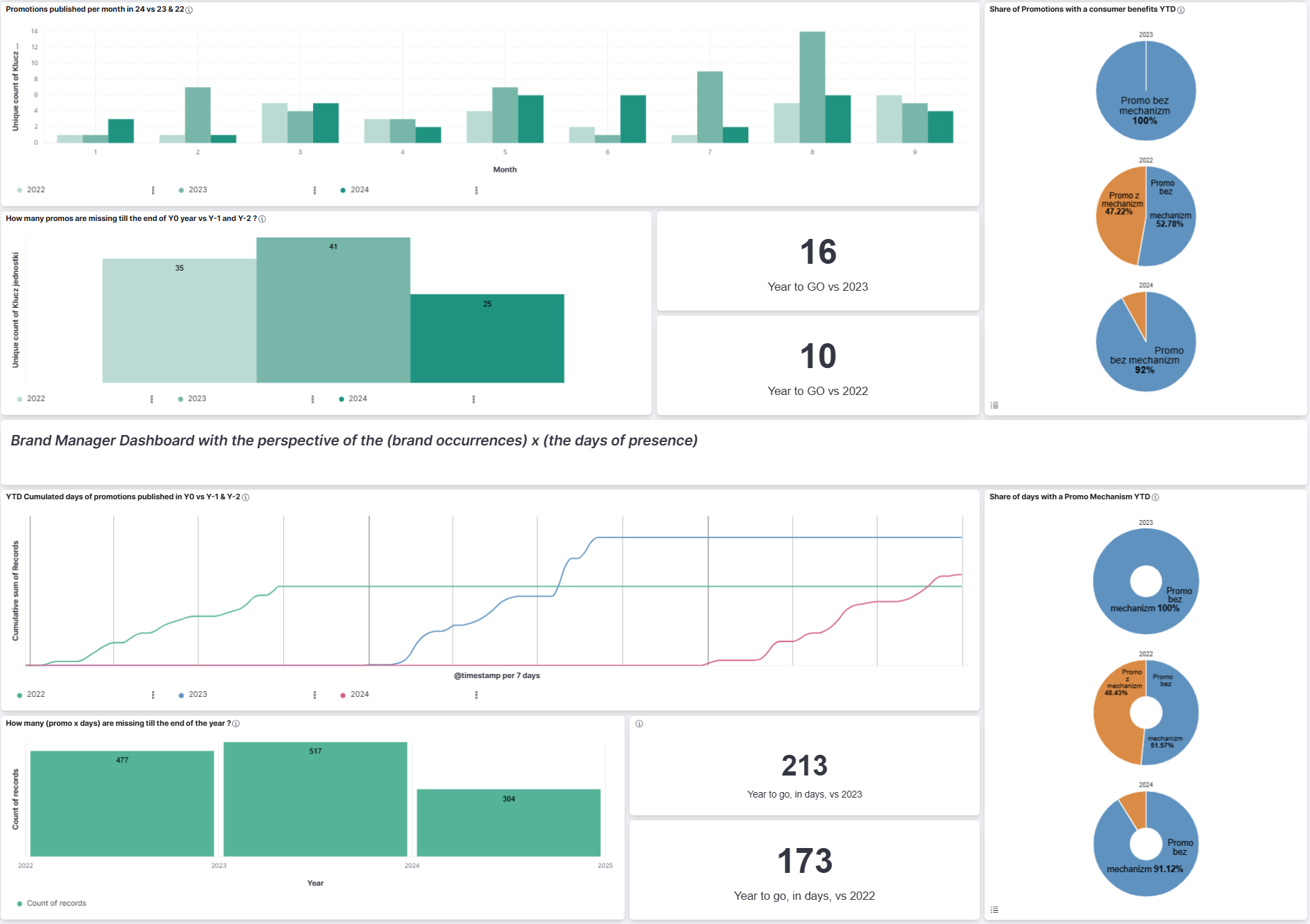Open info icon above the 213 metric
This screenshot has height=924, width=1310.
(639, 724)
